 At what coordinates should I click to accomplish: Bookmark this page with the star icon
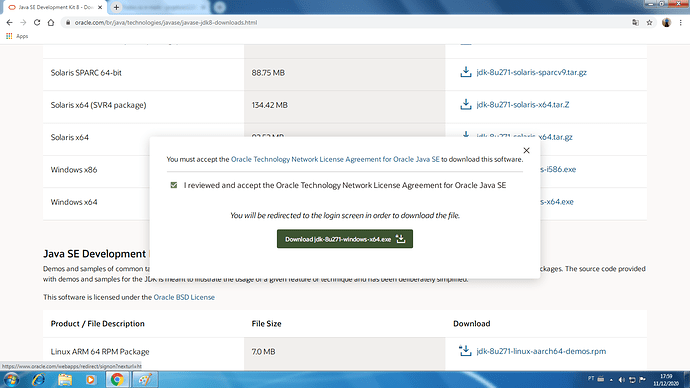[x=649, y=22]
